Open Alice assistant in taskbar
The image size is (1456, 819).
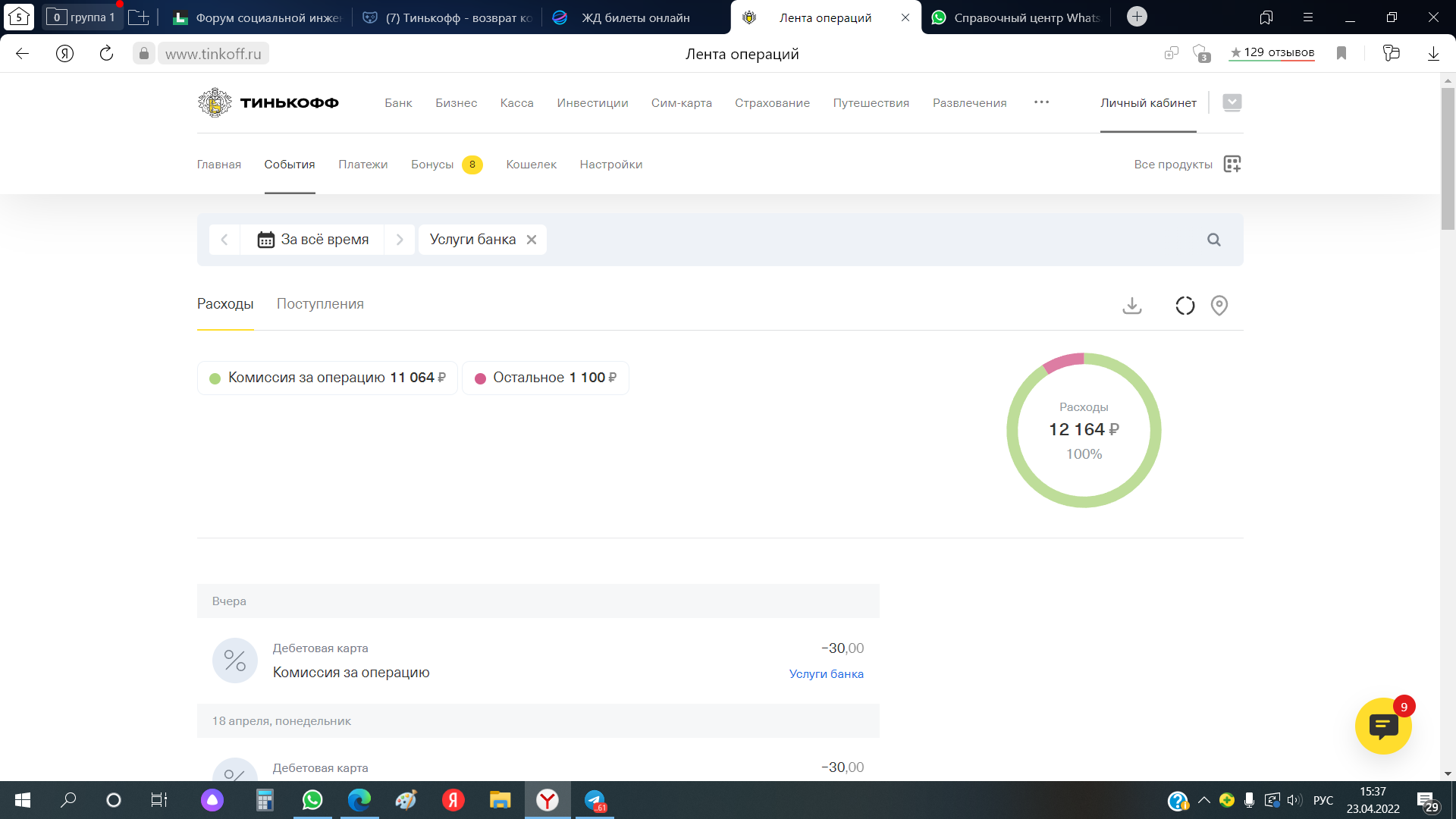click(x=212, y=800)
